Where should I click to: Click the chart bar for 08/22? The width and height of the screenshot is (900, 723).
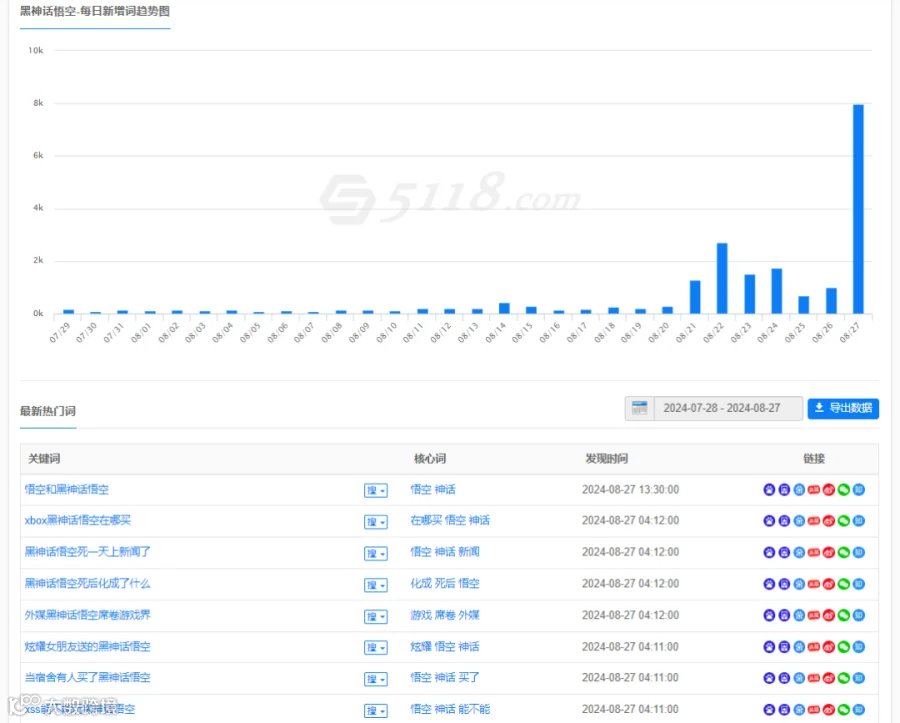tap(722, 278)
